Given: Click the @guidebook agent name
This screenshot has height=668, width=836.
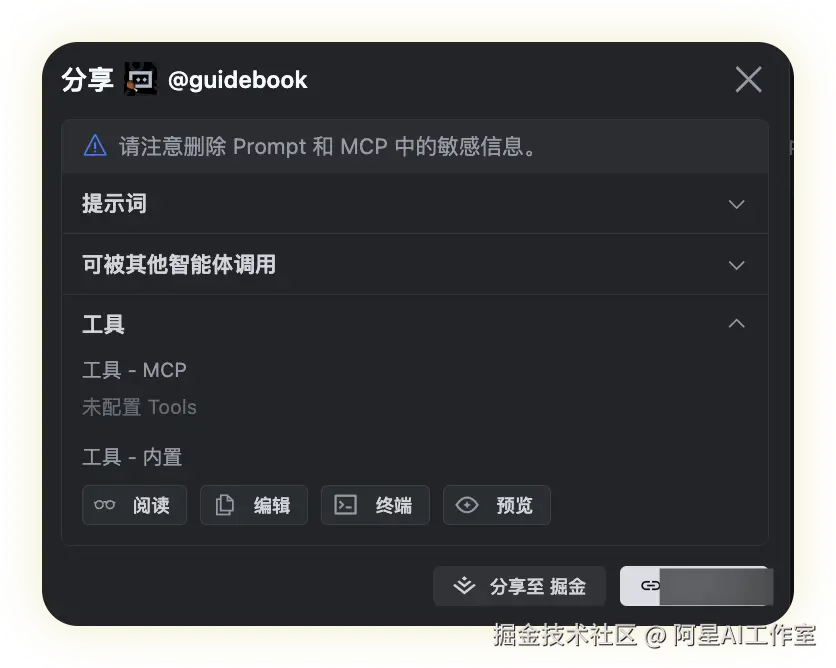Looking at the screenshot, I should tap(237, 80).
